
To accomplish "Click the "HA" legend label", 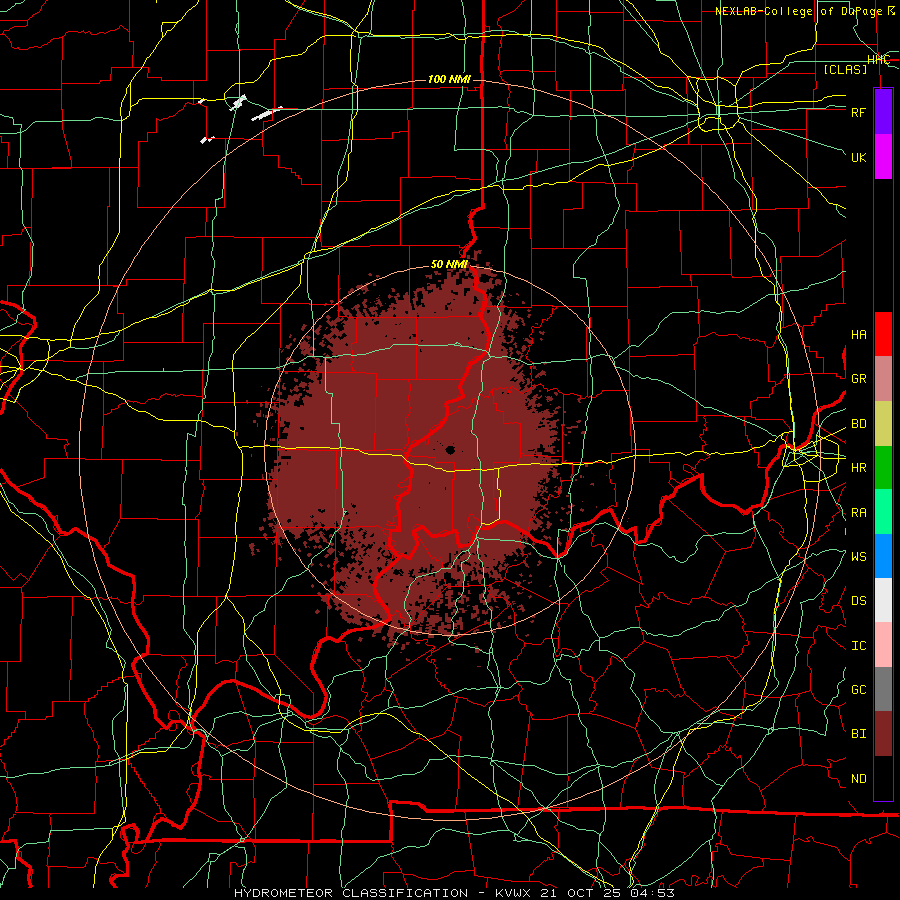I will (858, 334).
